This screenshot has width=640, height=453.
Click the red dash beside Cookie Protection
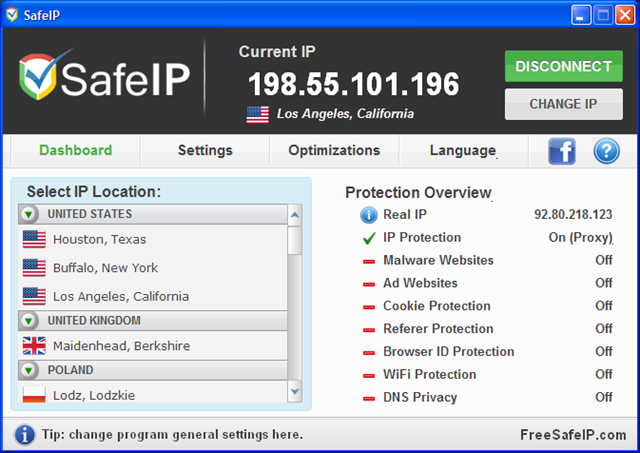(x=369, y=307)
